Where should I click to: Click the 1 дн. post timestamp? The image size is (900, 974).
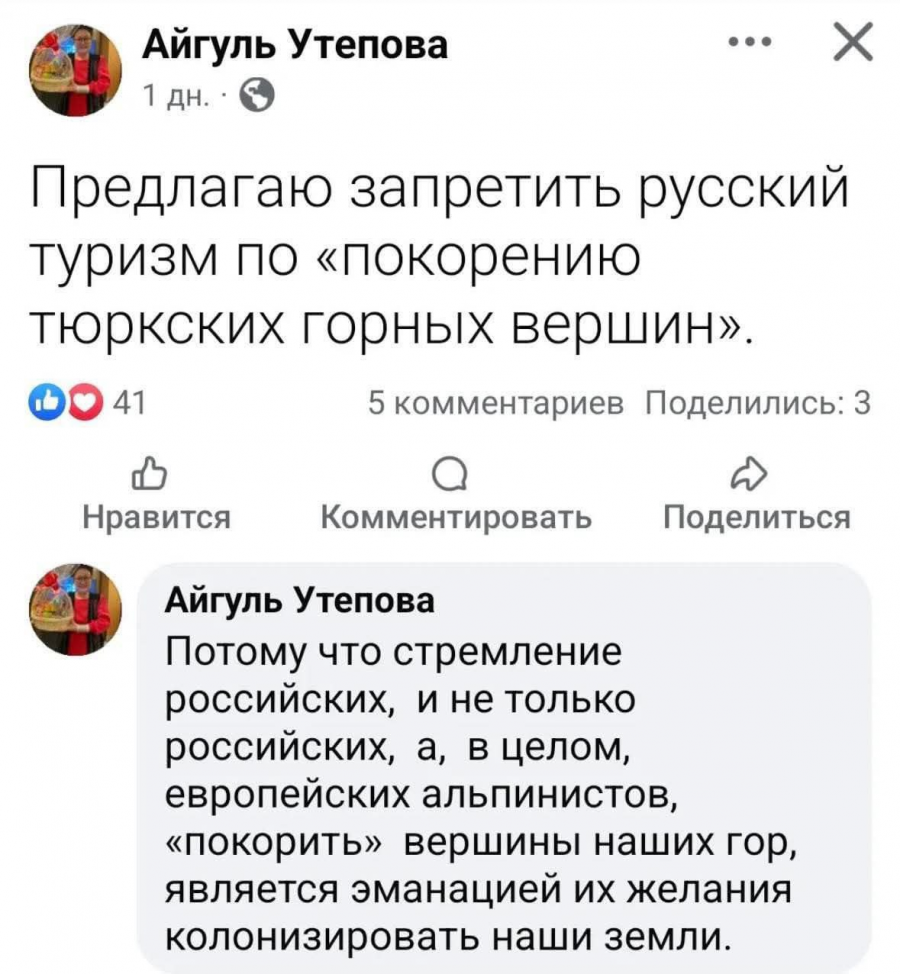174,97
